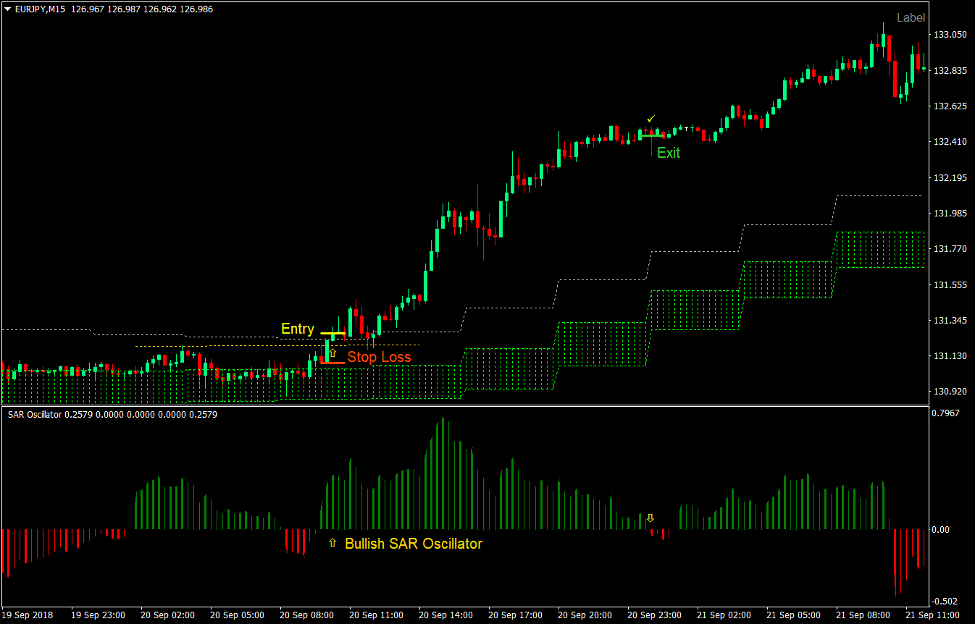Viewport: 977px width, 625px height.
Task: Open the chart symbol dropdown triangle beside EURJPY,M15
Action: click(x=8, y=9)
